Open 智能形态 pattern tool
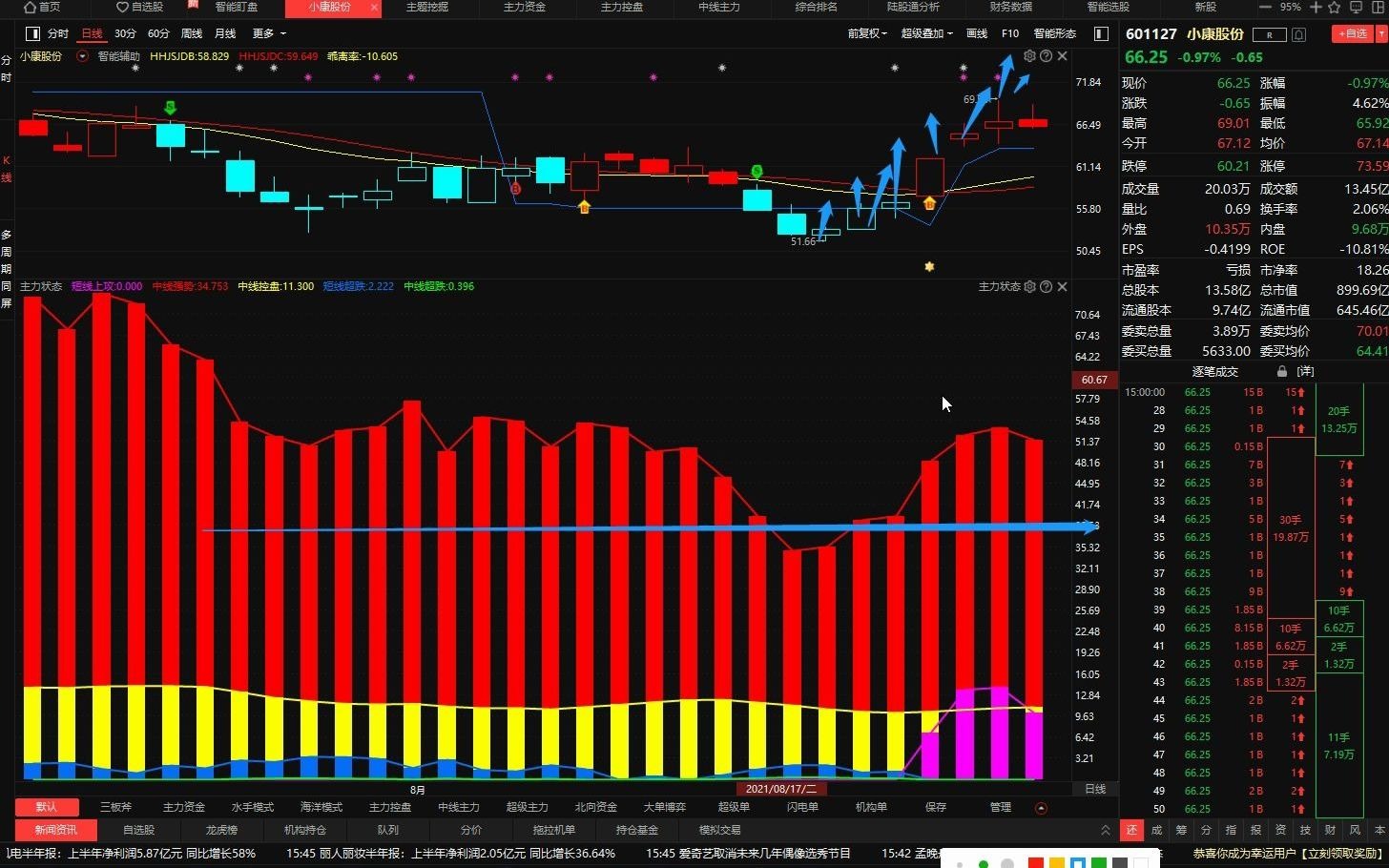 [1054, 33]
